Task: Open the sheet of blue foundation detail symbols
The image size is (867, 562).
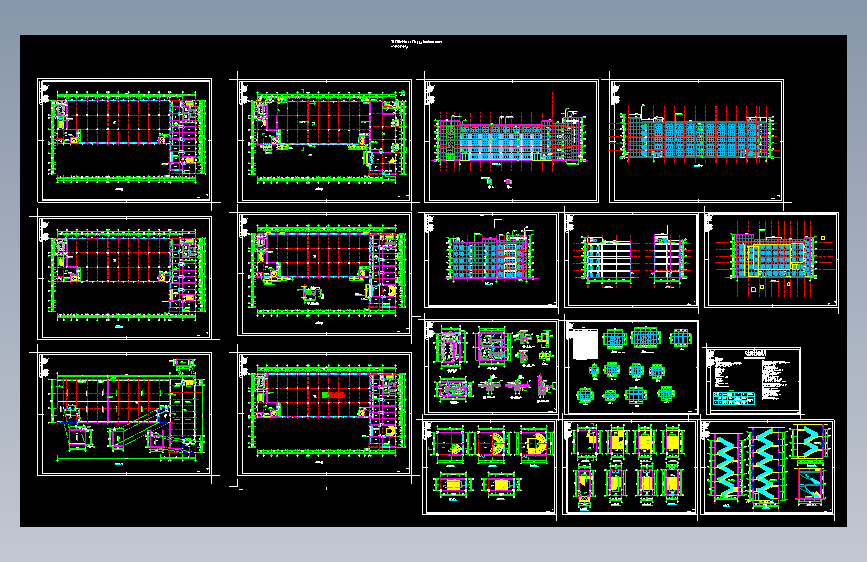Action: point(631,367)
